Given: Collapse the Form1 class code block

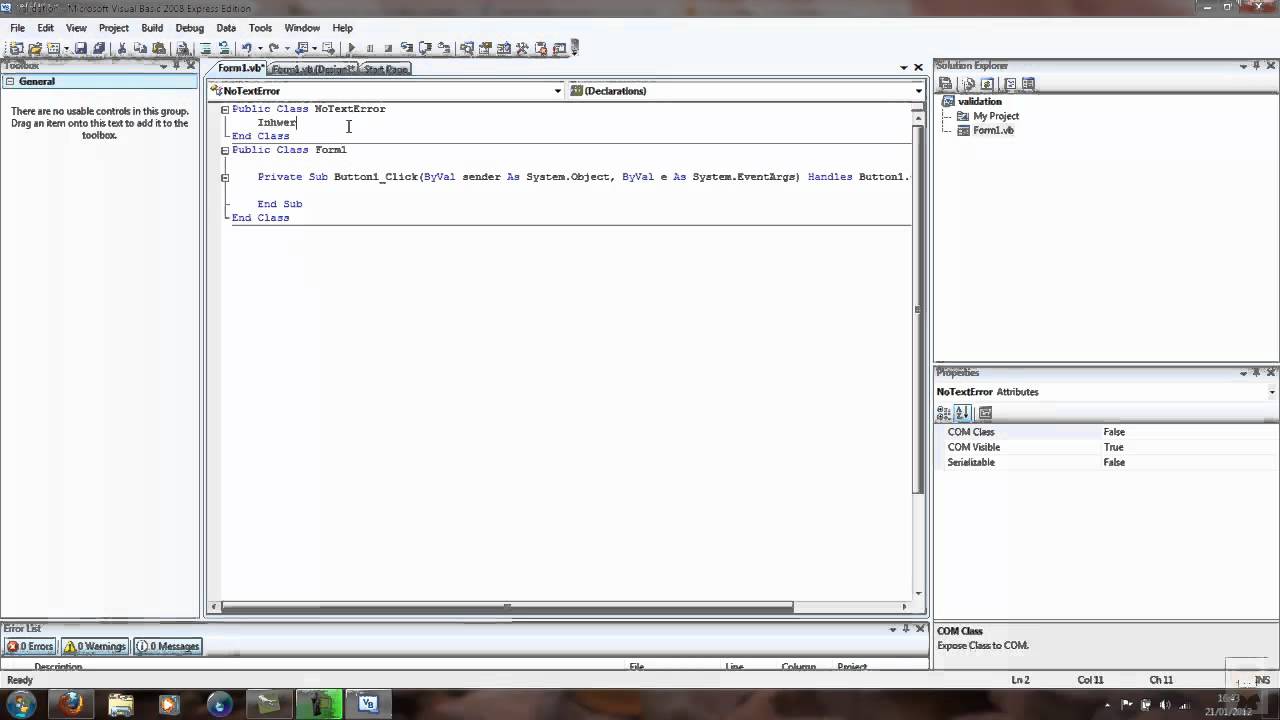Looking at the screenshot, I should [x=225, y=150].
